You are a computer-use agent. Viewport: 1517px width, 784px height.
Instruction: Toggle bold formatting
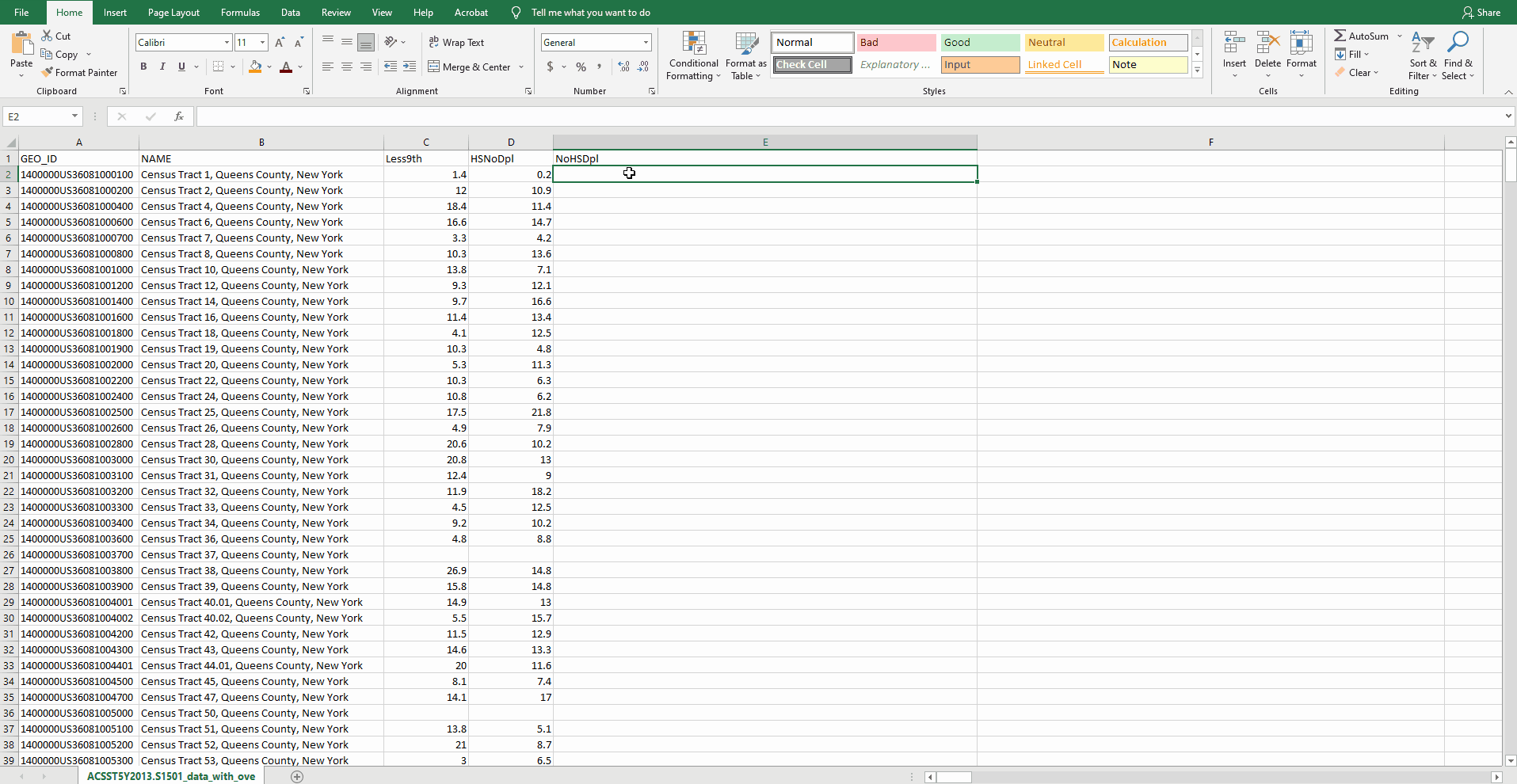pos(143,67)
